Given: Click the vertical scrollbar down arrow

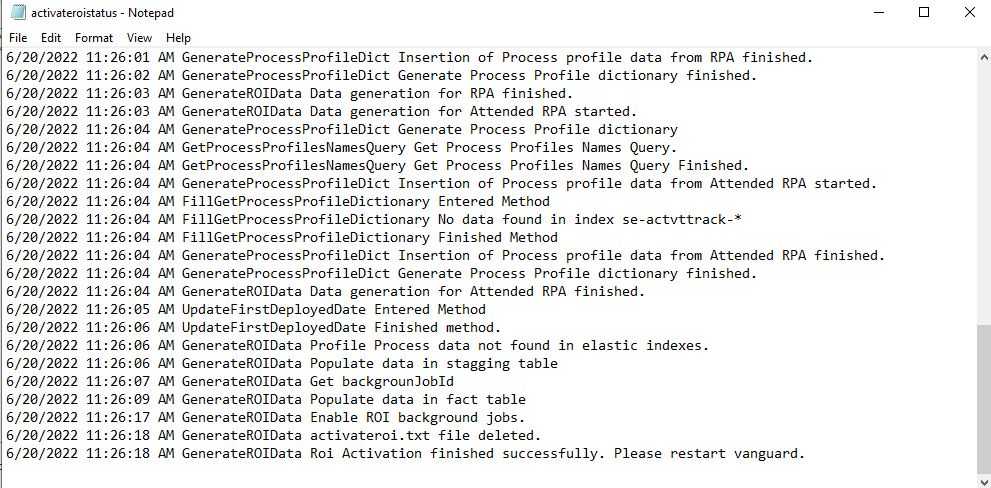Looking at the screenshot, I should coord(982,479).
